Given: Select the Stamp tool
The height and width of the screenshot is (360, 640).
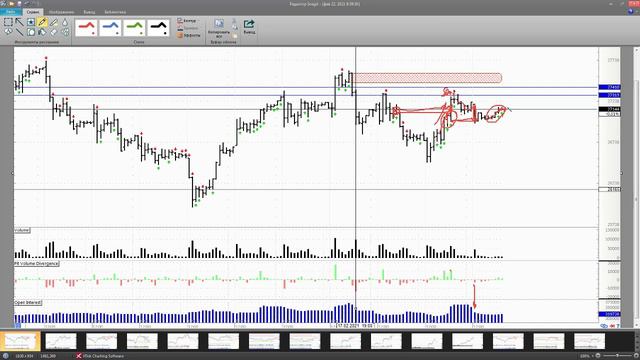Looking at the screenshot, I should (31, 22).
